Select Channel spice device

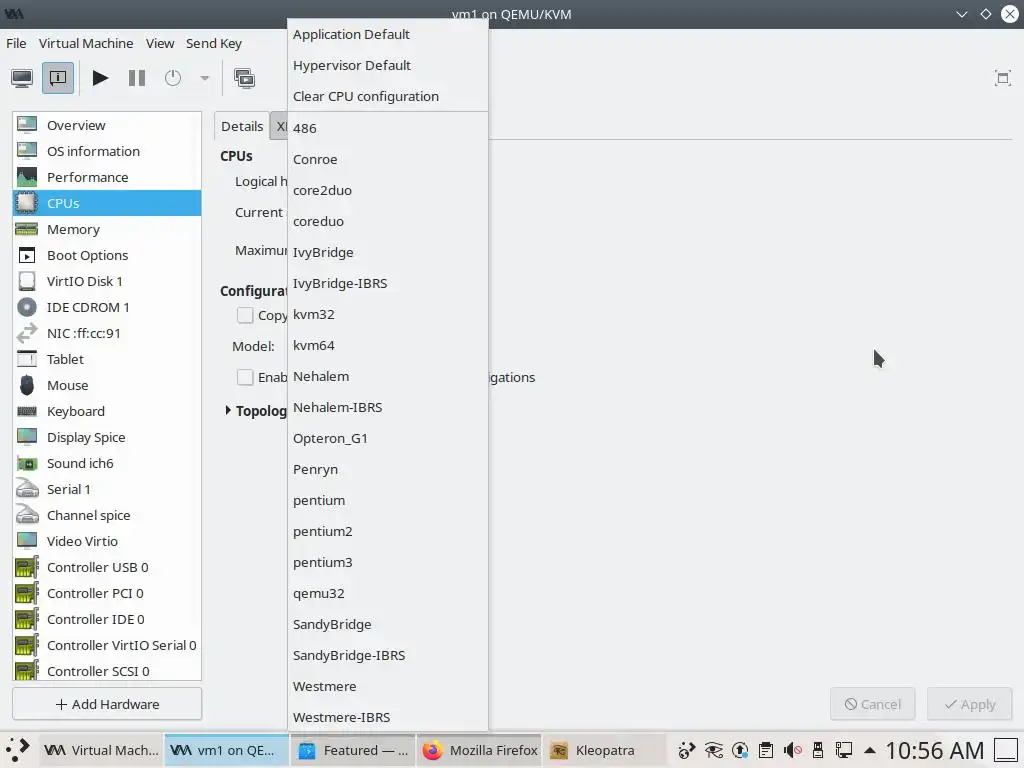(x=107, y=515)
